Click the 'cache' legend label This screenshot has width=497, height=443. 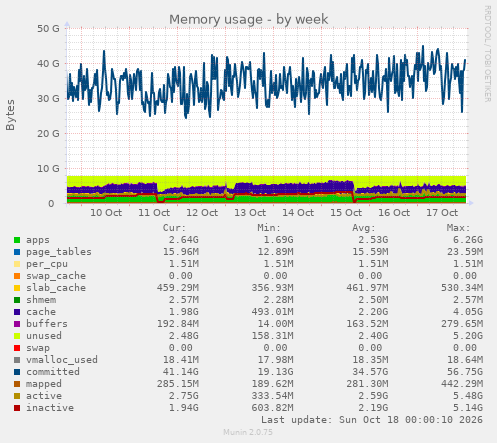41,312
